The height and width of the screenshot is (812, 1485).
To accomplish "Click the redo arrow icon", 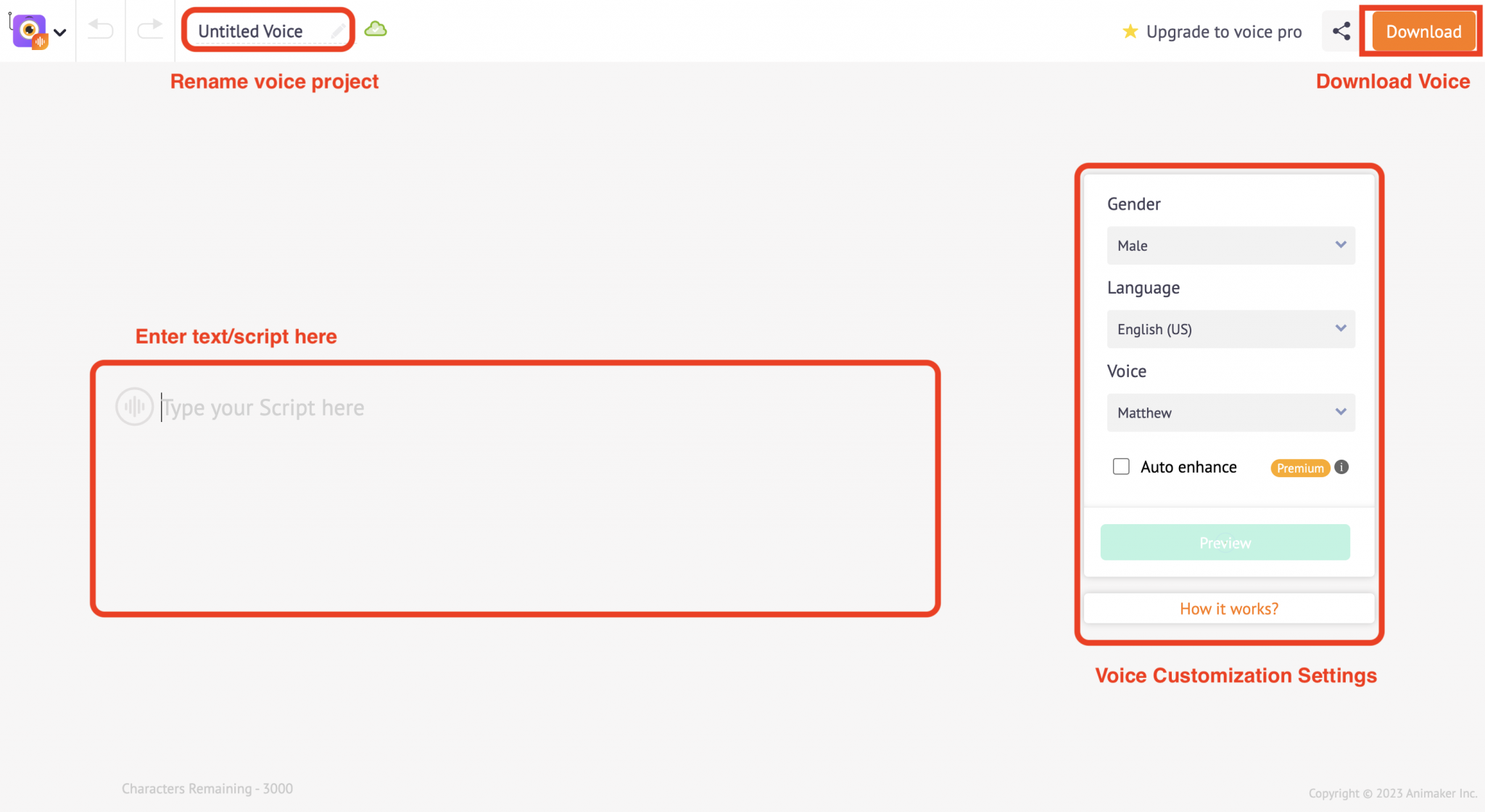I will [150, 30].
